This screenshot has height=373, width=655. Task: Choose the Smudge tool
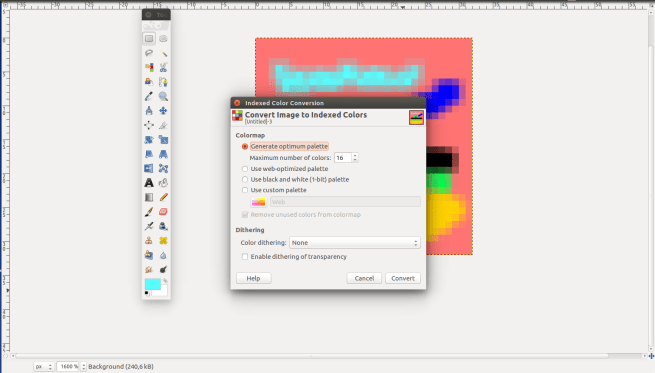click(x=149, y=269)
